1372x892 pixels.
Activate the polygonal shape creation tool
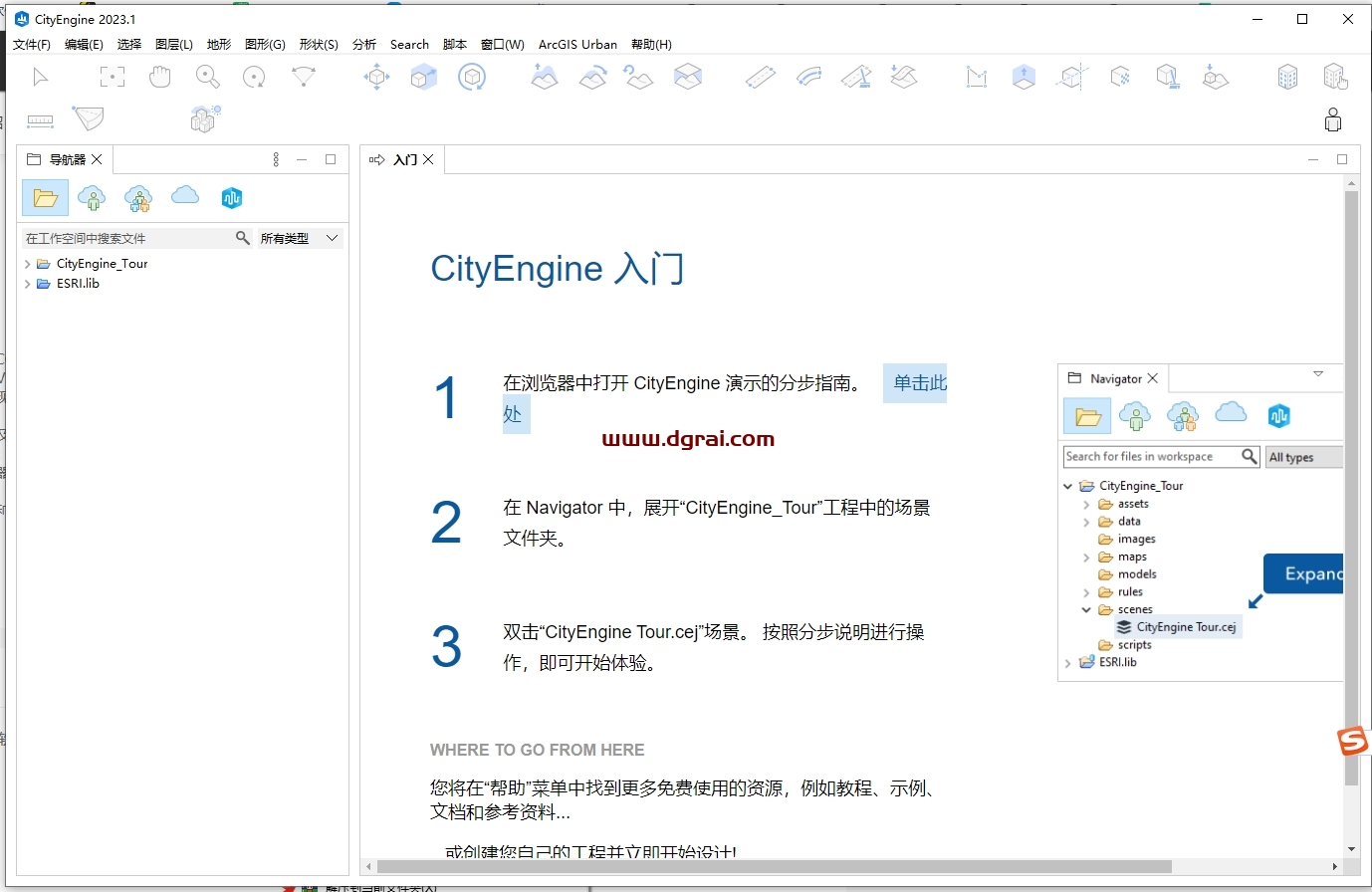coord(977,77)
